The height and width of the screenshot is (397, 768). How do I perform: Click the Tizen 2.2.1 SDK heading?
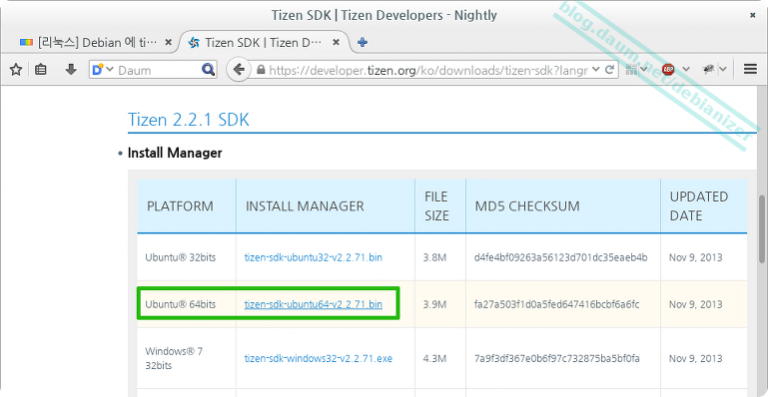pos(189,119)
